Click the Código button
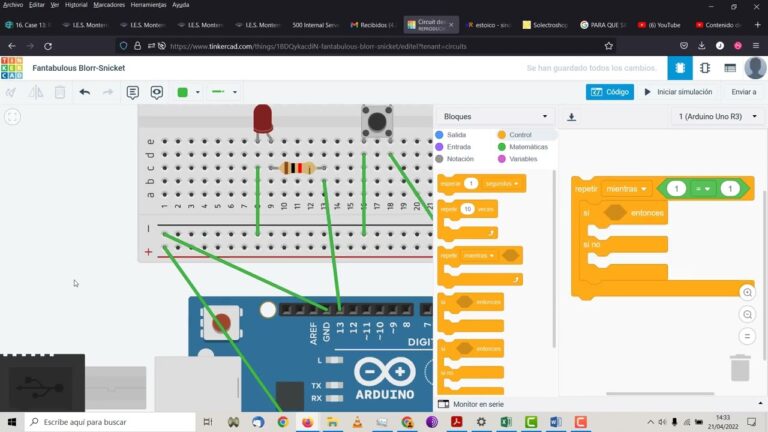This screenshot has width=768, height=432. pos(610,92)
